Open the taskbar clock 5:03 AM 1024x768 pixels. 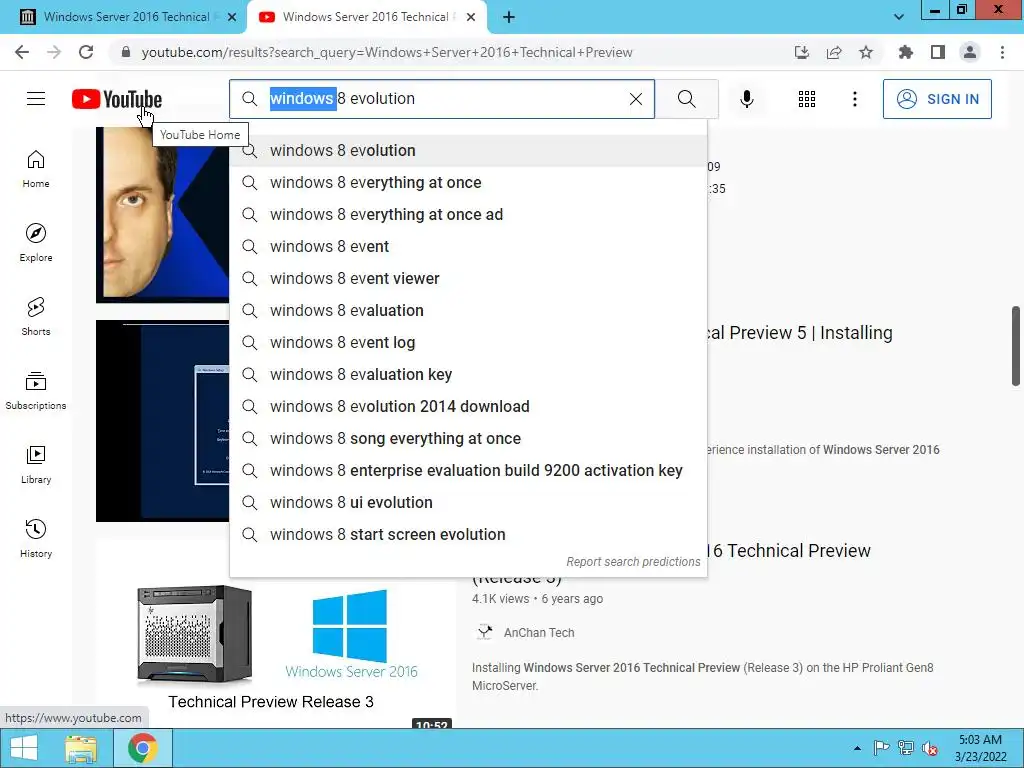[980, 748]
